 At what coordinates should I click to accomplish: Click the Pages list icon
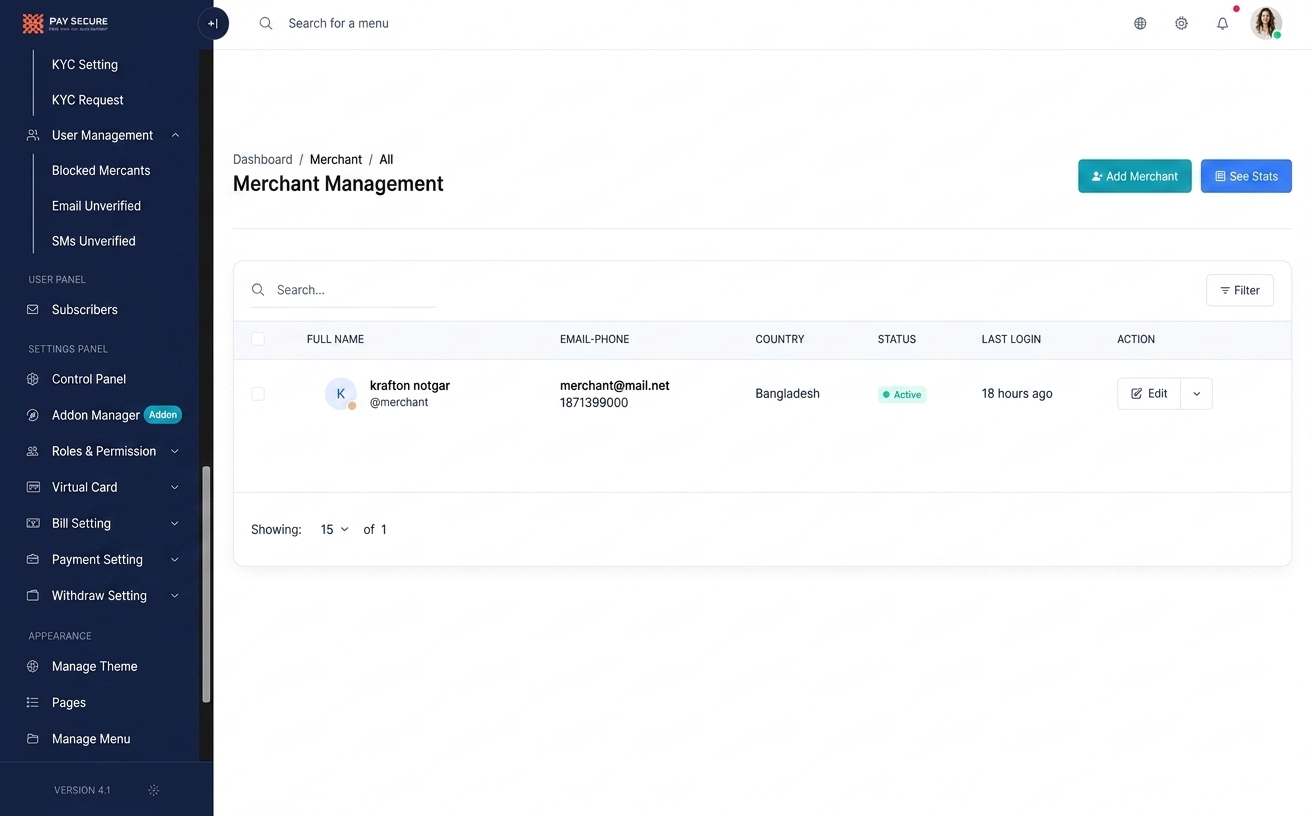click(x=33, y=702)
